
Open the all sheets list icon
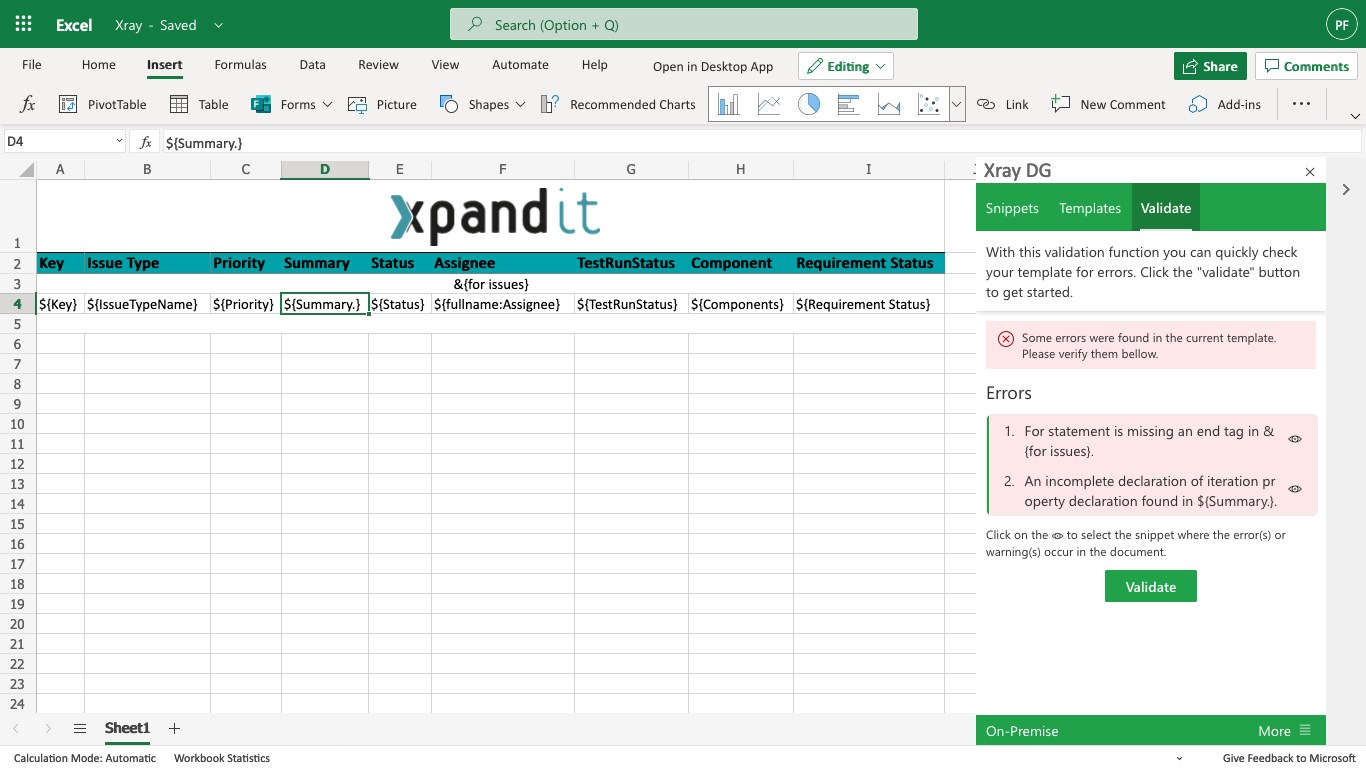coord(80,729)
